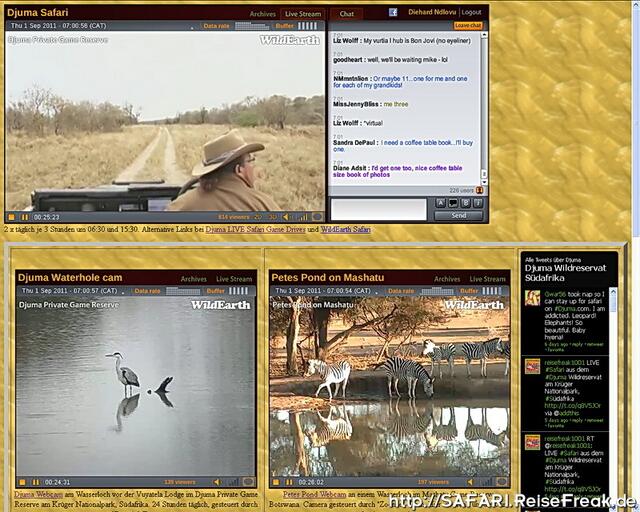This screenshot has width=640, height=512.
Task: Click the Facebook icon in chat header
Action: [393, 13]
